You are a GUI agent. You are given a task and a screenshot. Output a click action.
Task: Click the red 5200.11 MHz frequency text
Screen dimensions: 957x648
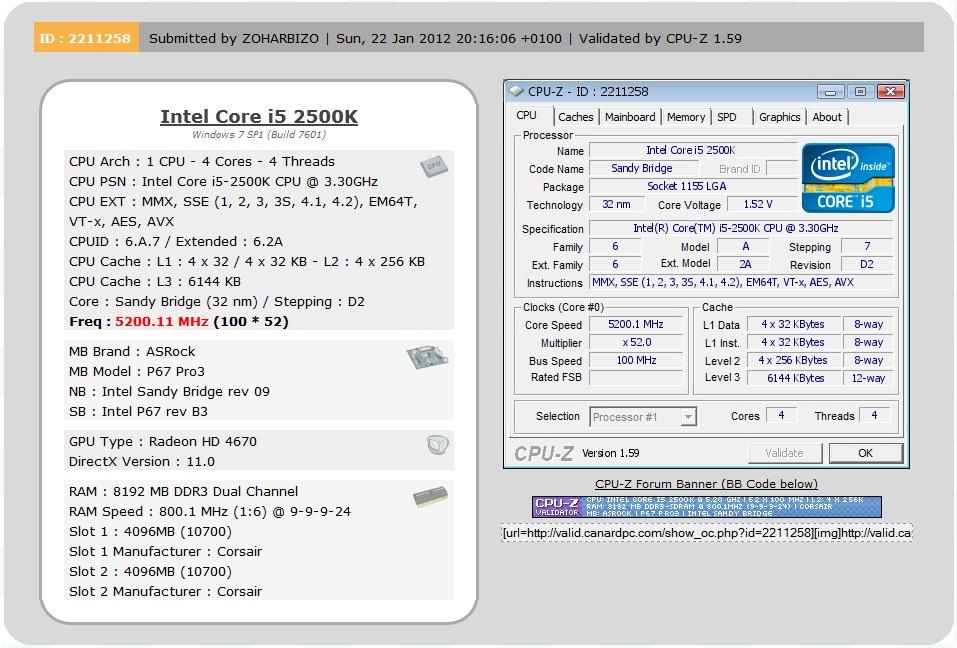pyautogui.click(x=162, y=322)
